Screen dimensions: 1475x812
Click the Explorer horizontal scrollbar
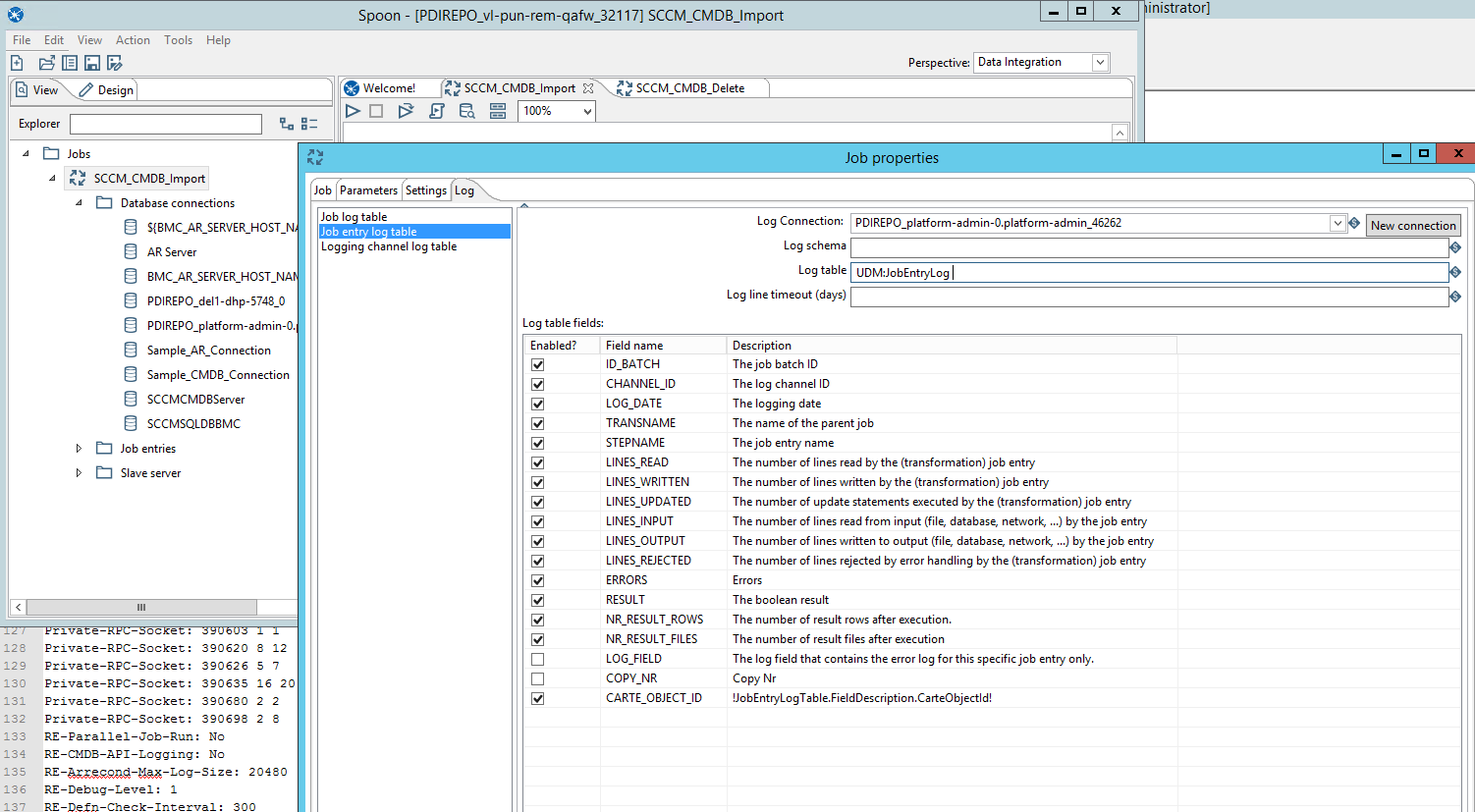click(x=140, y=607)
